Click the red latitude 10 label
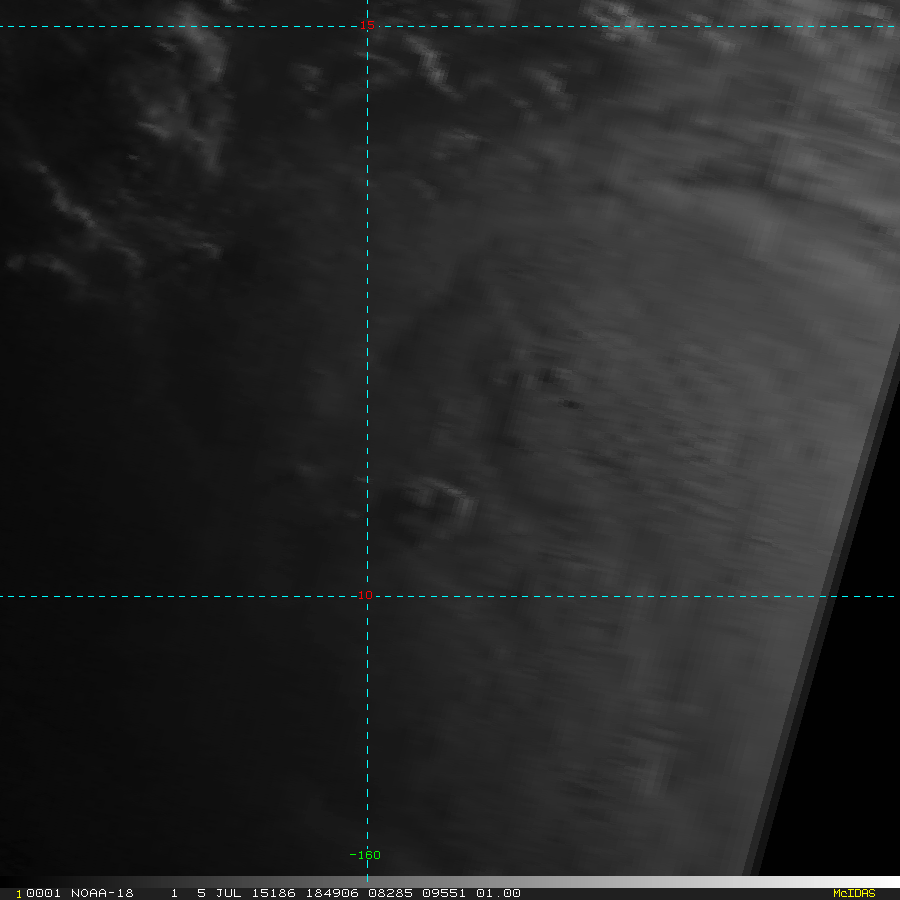Viewport: 900px width, 900px height. tap(365, 596)
